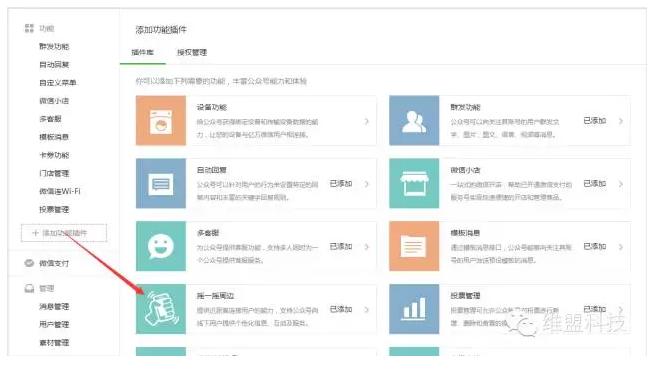Click the 自动回复 chat message icon

pyautogui.click(x=161, y=183)
